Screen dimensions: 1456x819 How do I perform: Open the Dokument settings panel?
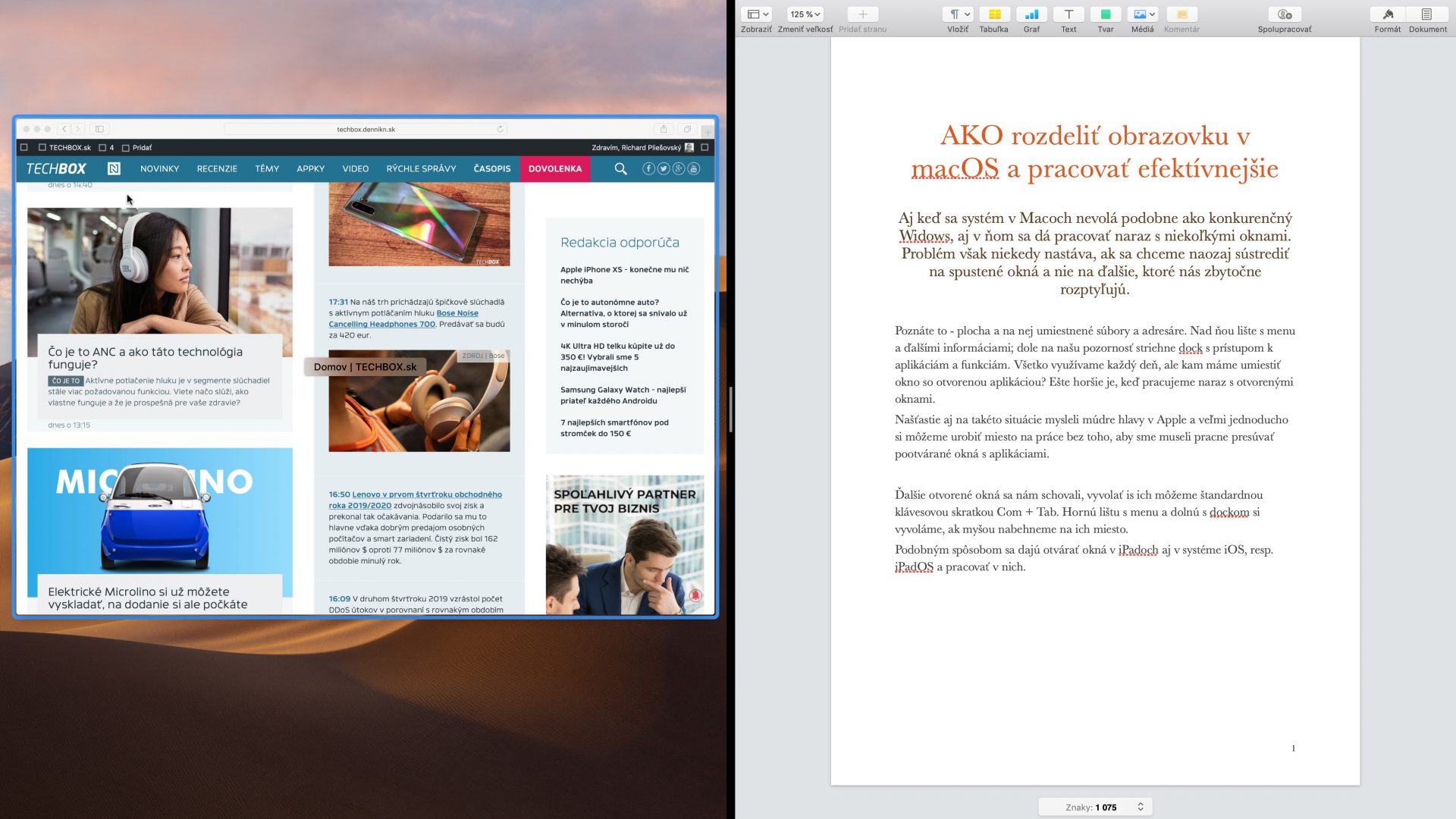pyautogui.click(x=1427, y=14)
